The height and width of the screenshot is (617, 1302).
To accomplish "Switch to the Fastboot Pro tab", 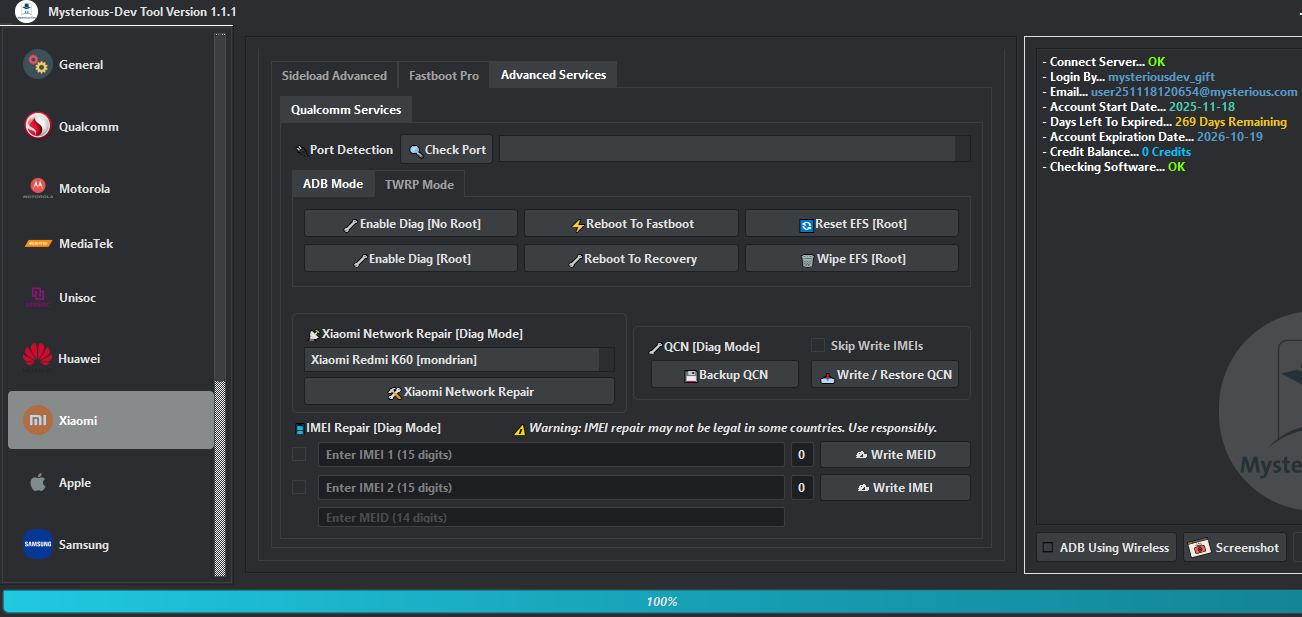I will 443,74.
